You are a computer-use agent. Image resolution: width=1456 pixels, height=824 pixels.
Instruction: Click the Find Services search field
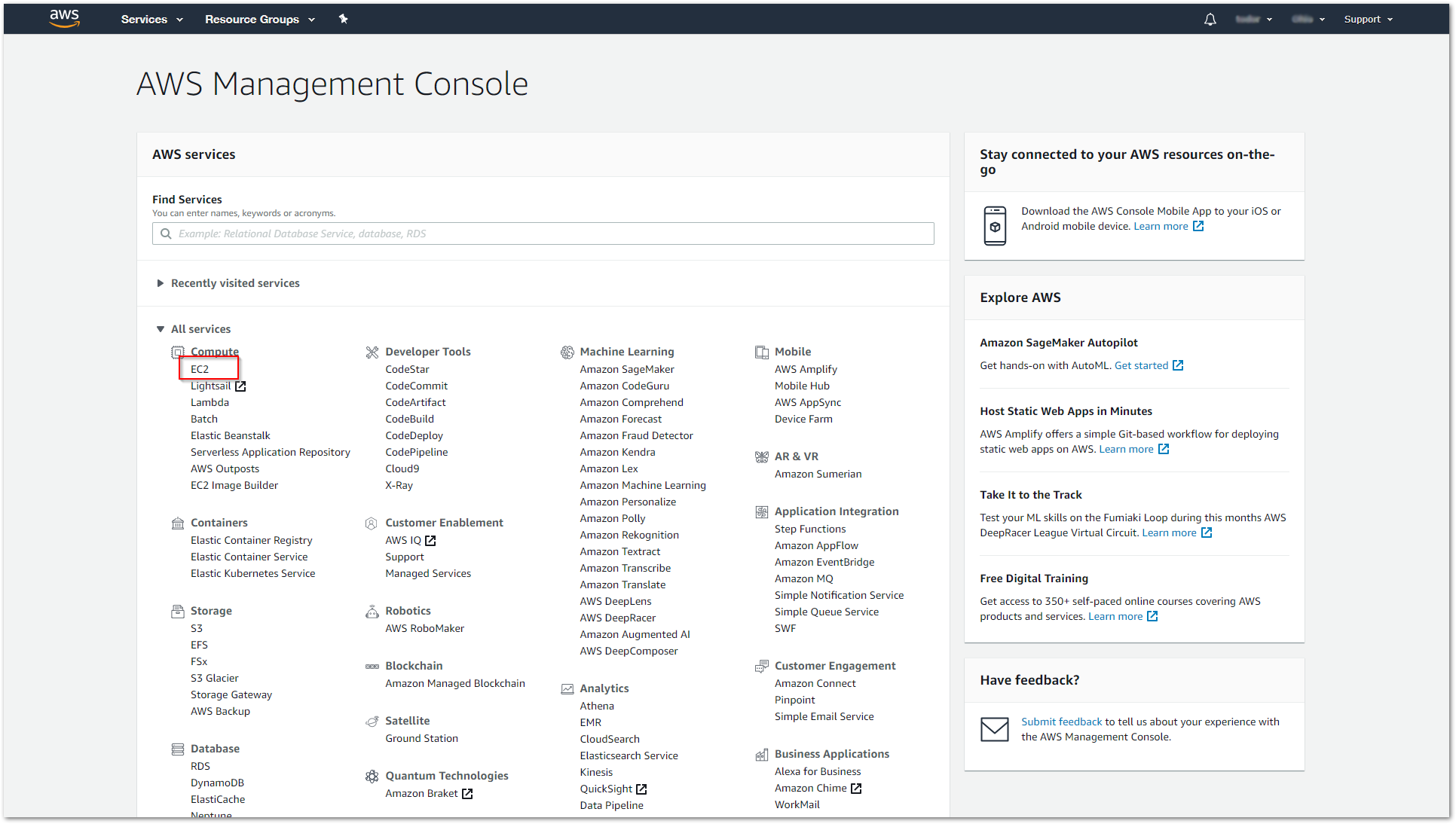point(543,233)
